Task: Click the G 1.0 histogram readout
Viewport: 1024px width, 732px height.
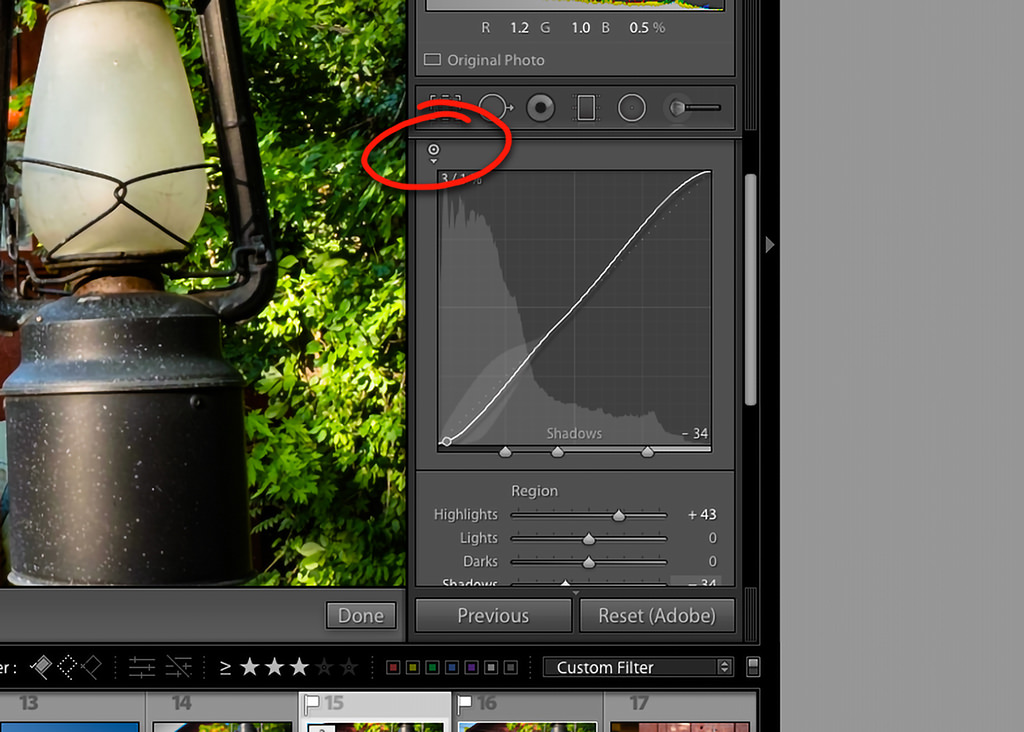Action: [565, 28]
